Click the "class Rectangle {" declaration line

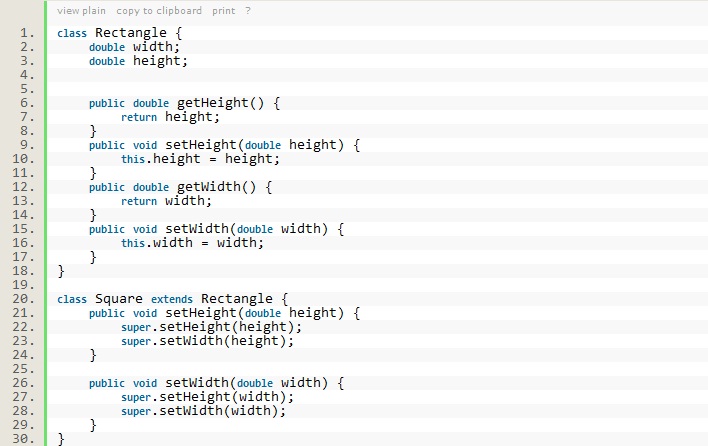pos(120,32)
